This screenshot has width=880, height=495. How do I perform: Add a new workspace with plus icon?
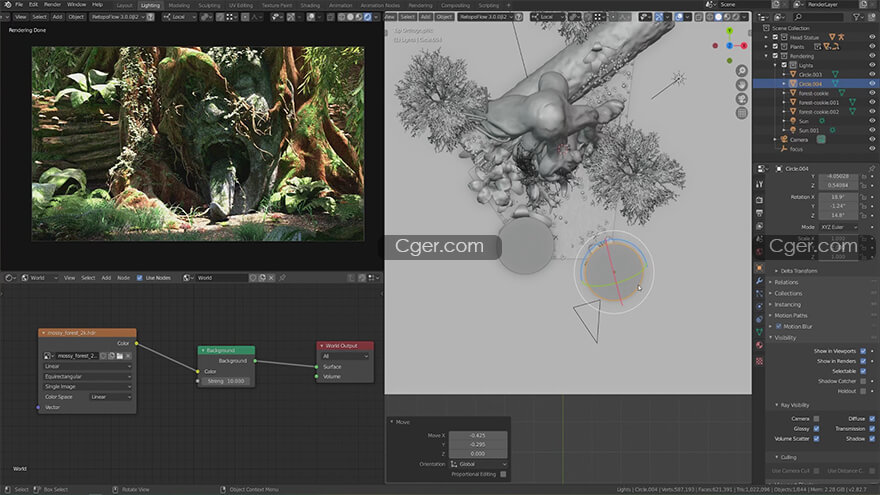point(509,5)
